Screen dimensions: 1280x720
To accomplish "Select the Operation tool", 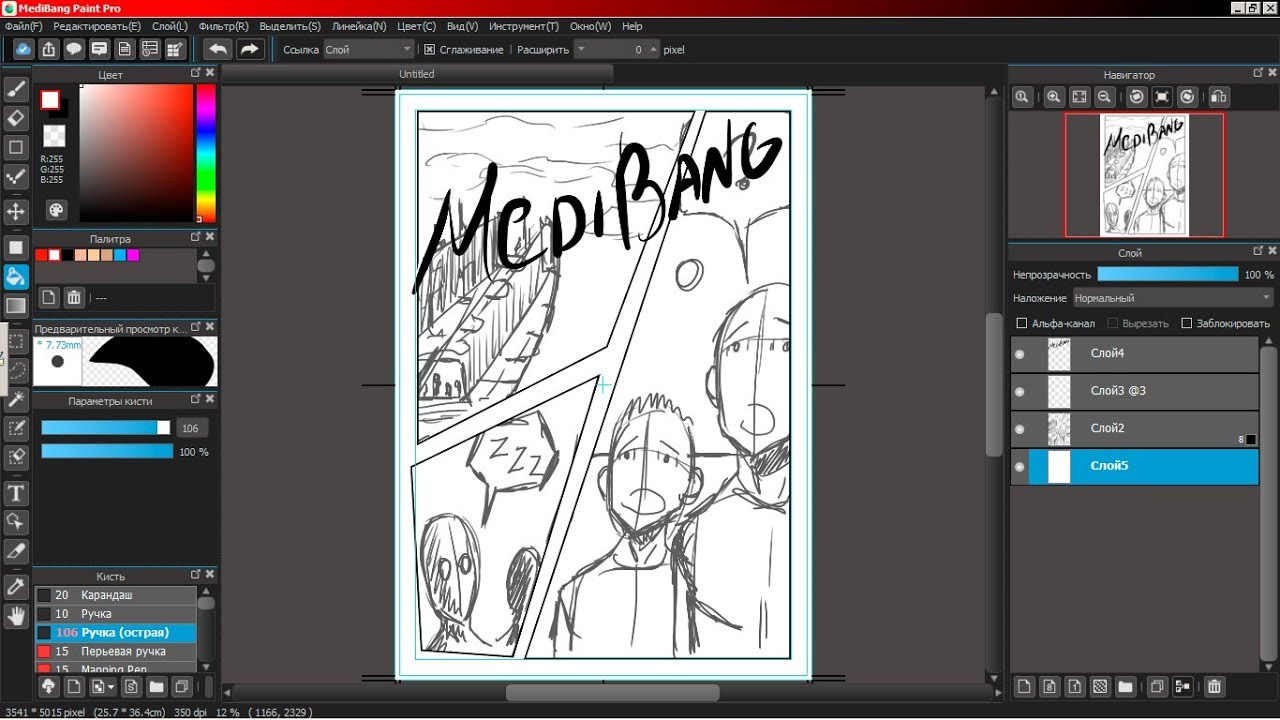I will tap(16, 522).
